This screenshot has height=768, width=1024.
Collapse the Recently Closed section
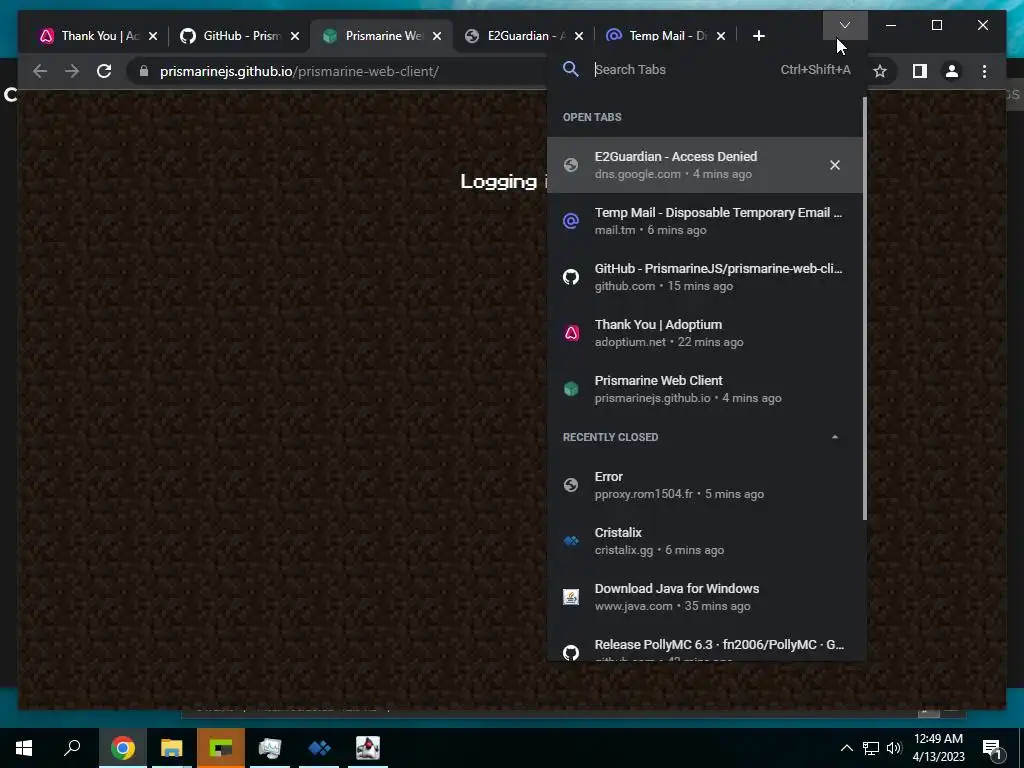coord(835,437)
